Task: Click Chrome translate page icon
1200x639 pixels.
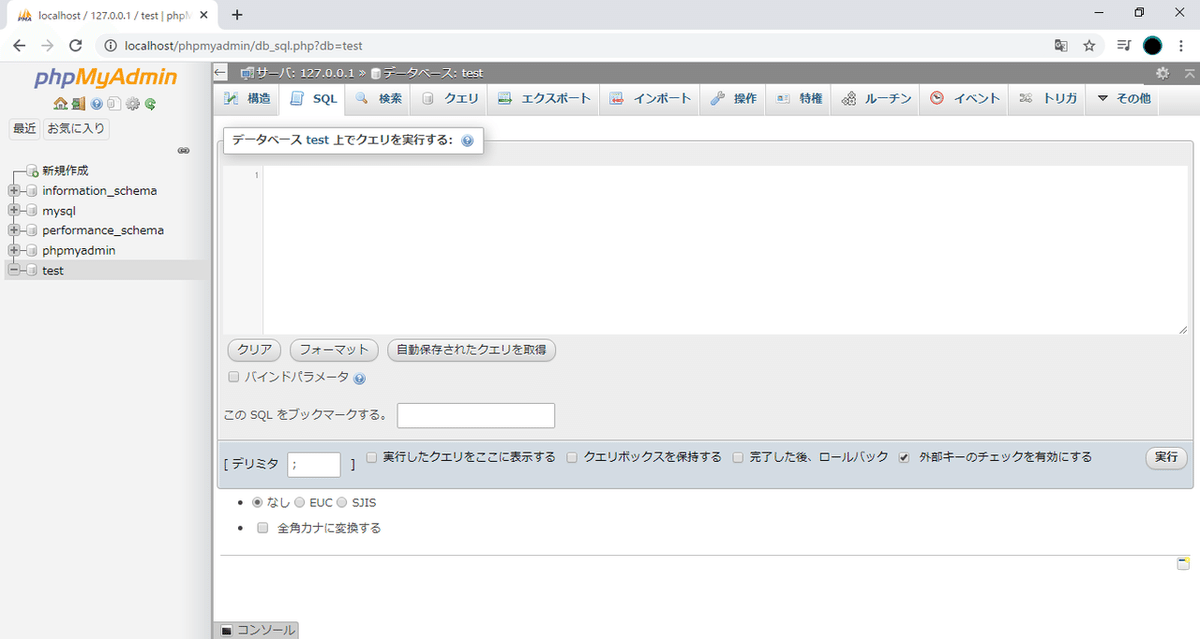Action: click(x=1061, y=45)
